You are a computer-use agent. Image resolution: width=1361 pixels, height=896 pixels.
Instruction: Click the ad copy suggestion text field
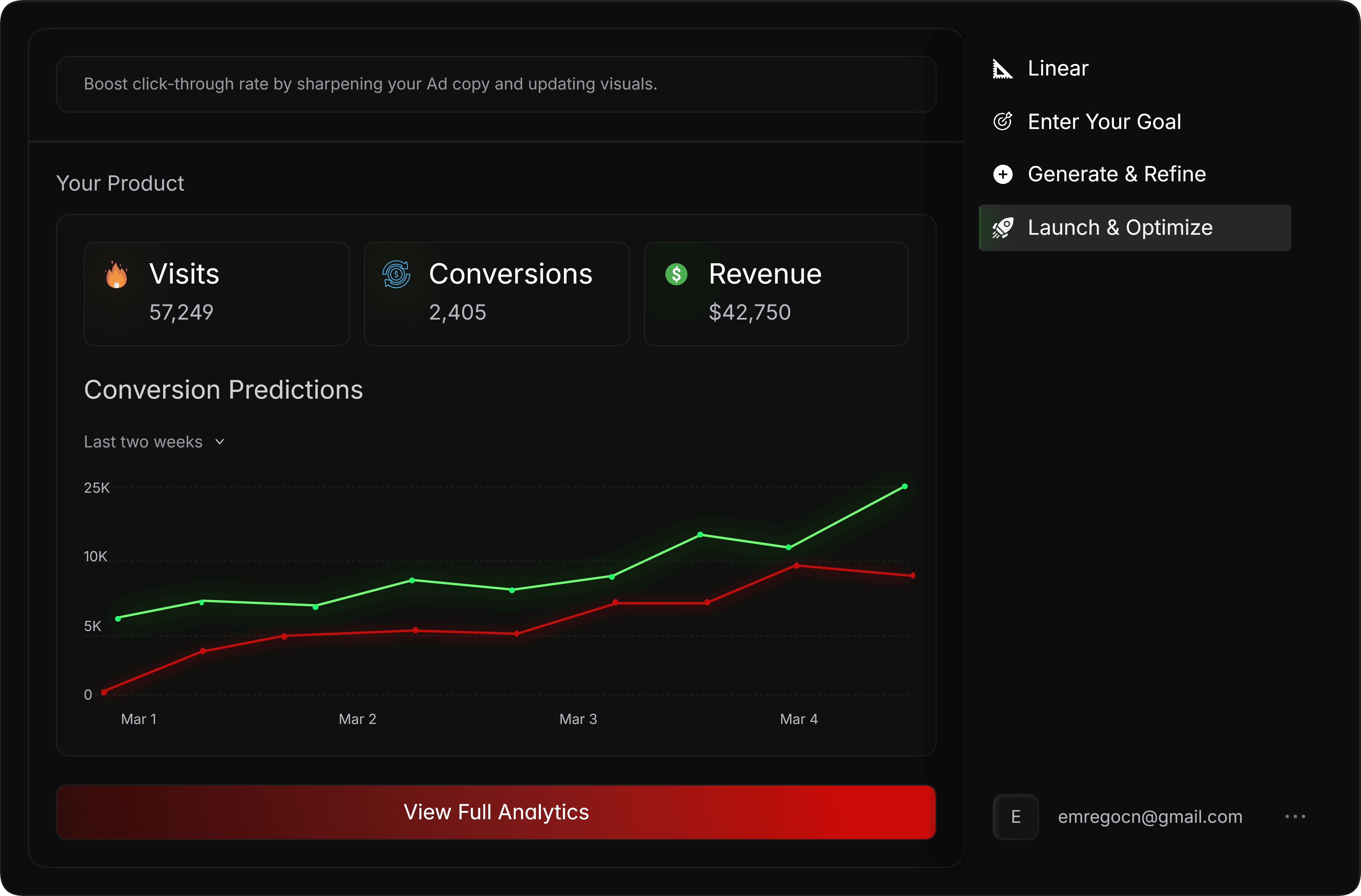pyautogui.click(x=496, y=84)
